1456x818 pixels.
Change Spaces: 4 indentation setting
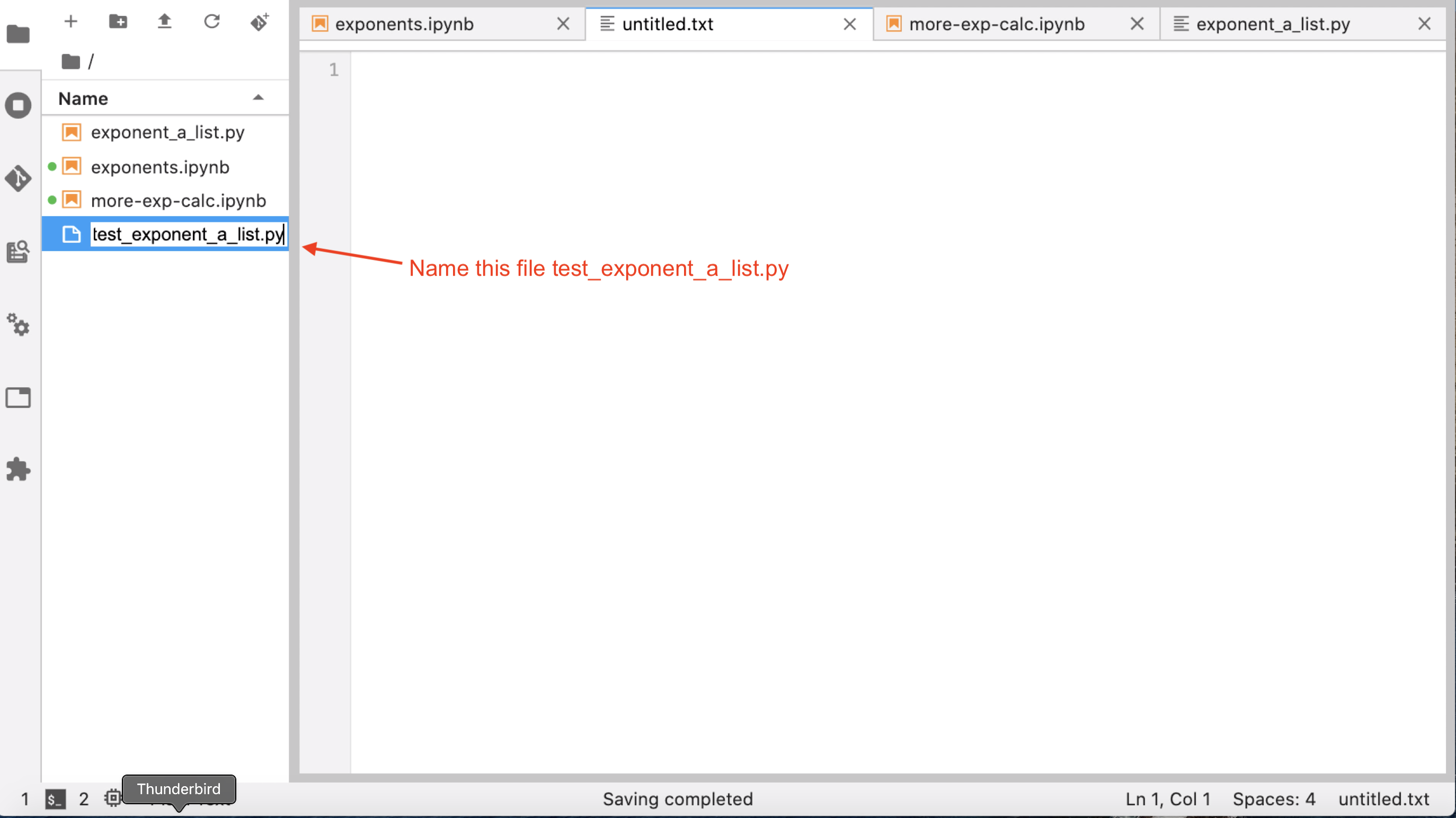pos(1273,799)
